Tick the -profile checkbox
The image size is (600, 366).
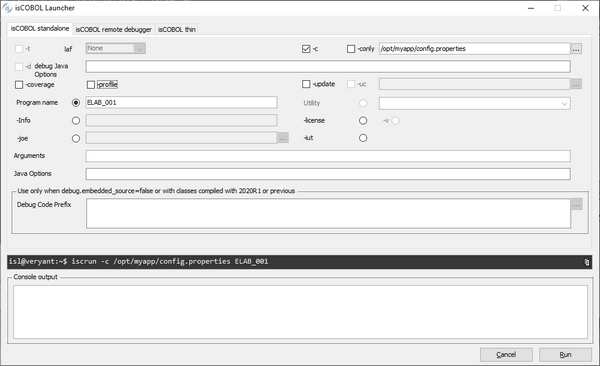(91, 85)
